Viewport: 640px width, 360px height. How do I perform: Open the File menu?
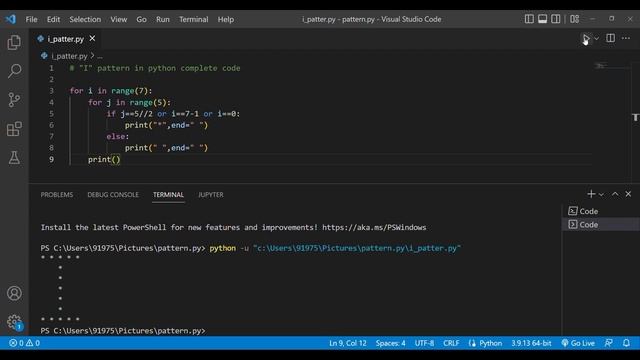31,19
